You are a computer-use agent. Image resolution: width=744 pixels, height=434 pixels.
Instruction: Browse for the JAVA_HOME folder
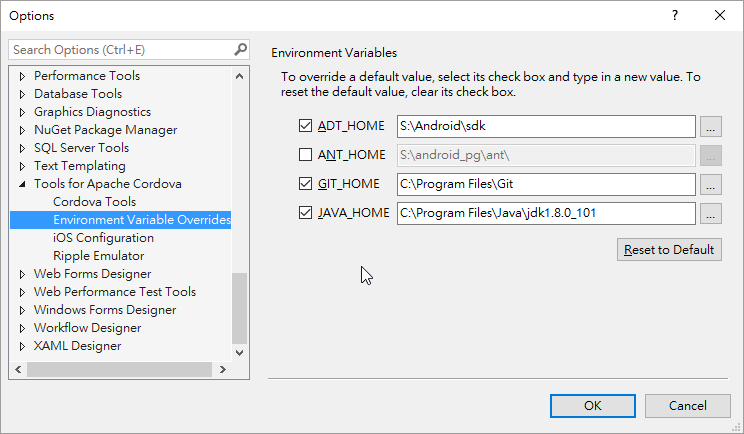coord(710,214)
